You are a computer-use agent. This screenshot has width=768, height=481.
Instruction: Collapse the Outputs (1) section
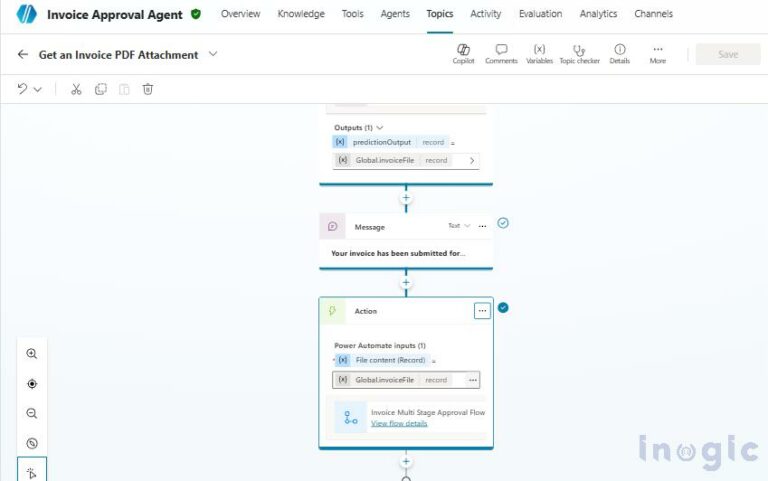[x=380, y=128]
